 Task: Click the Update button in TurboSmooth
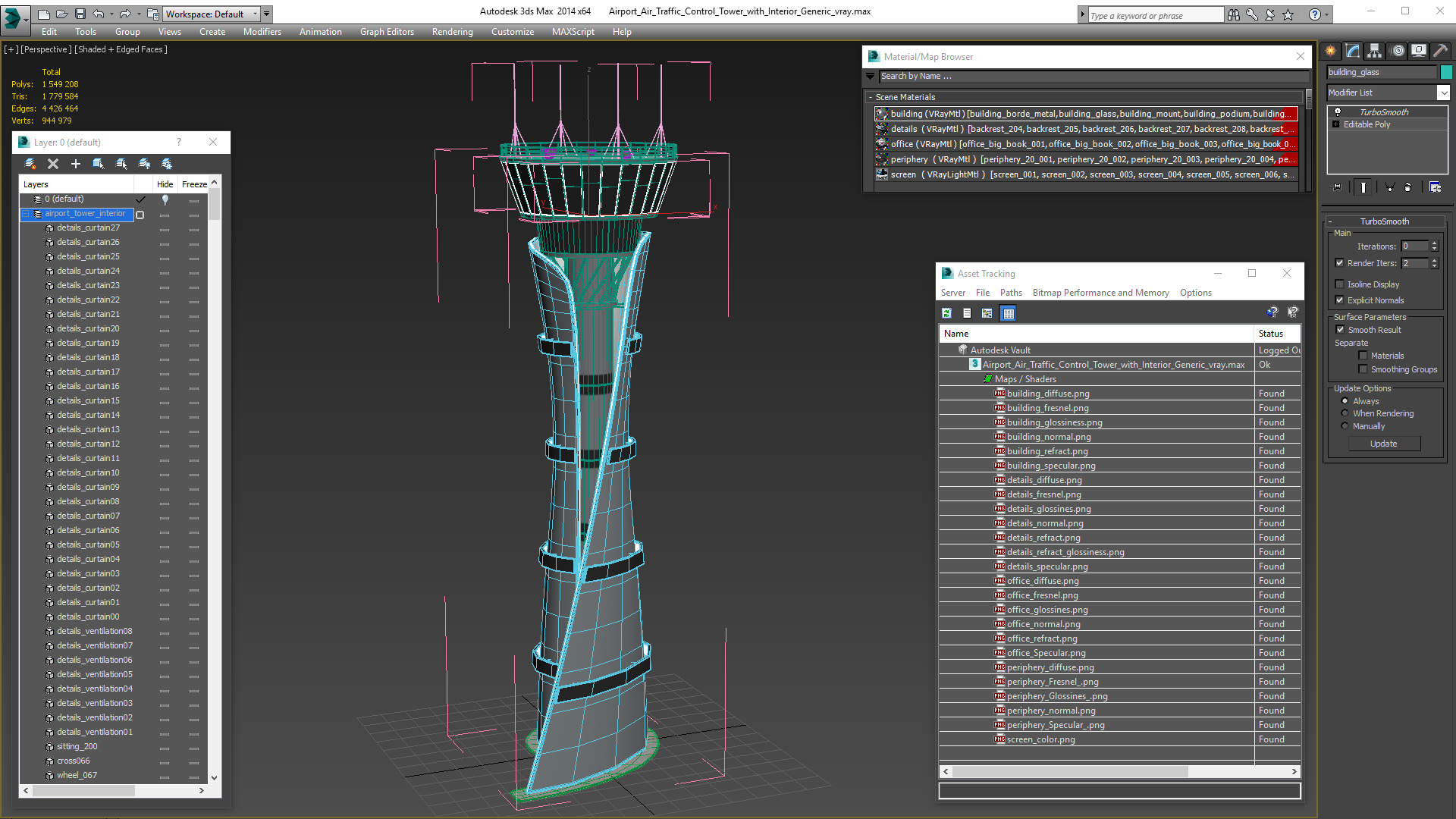tap(1383, 444)
